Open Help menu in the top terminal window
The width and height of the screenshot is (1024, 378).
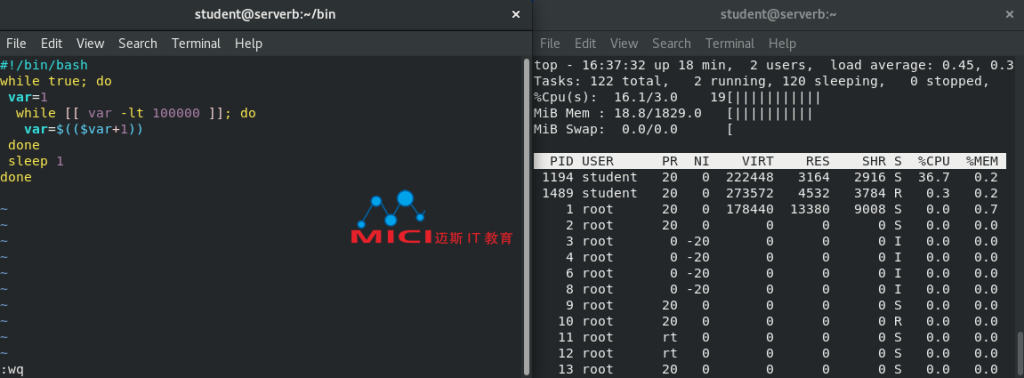tap(782, 44)
